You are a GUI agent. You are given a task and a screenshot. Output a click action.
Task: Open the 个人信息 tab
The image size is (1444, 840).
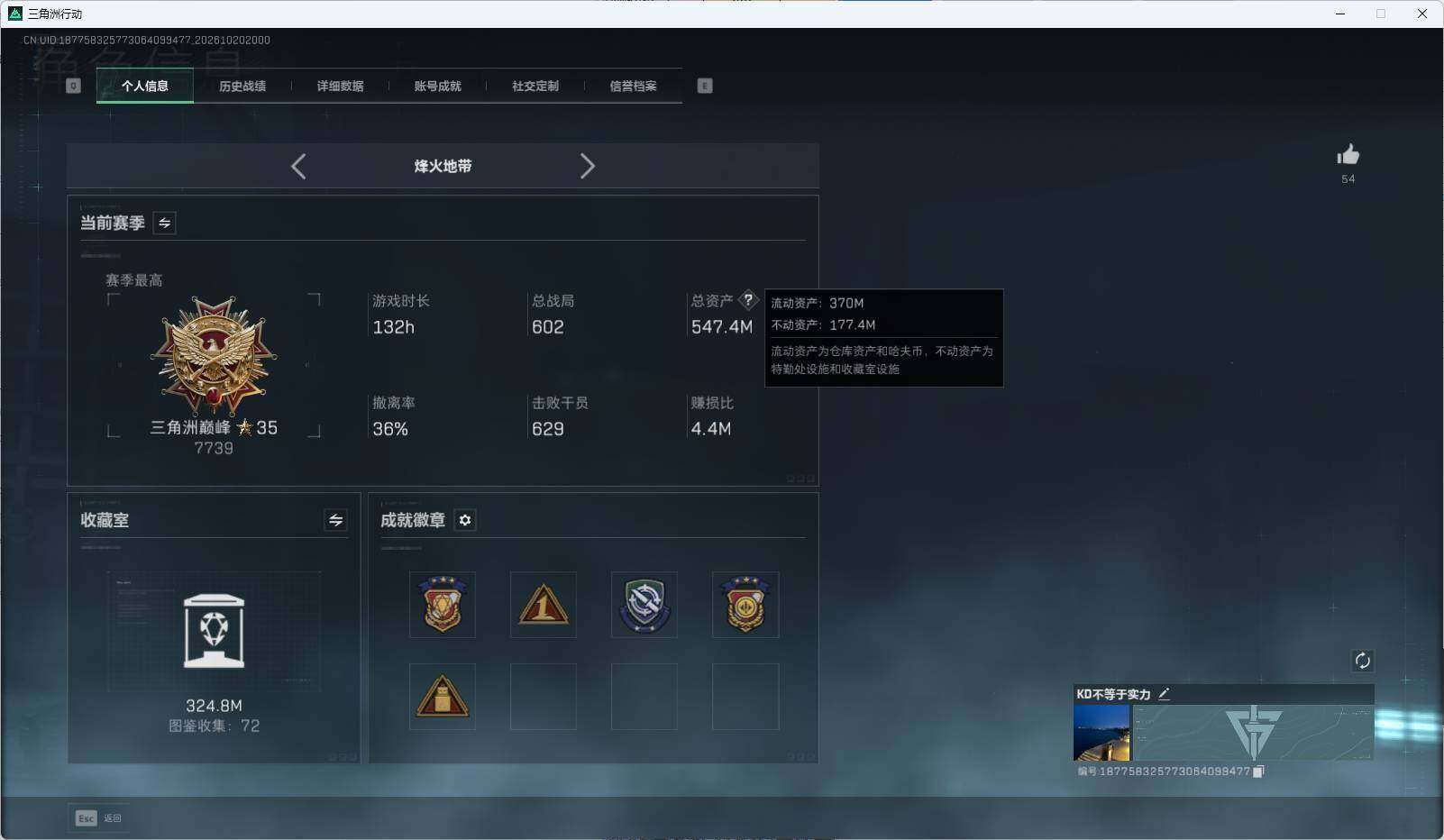coord(145,86)
